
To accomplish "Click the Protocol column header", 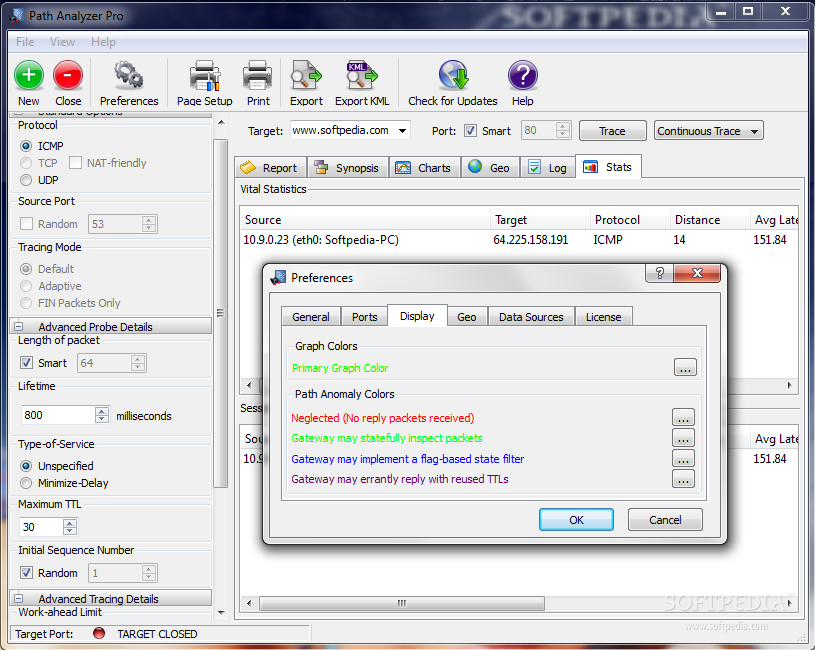I will click(629, 220).
